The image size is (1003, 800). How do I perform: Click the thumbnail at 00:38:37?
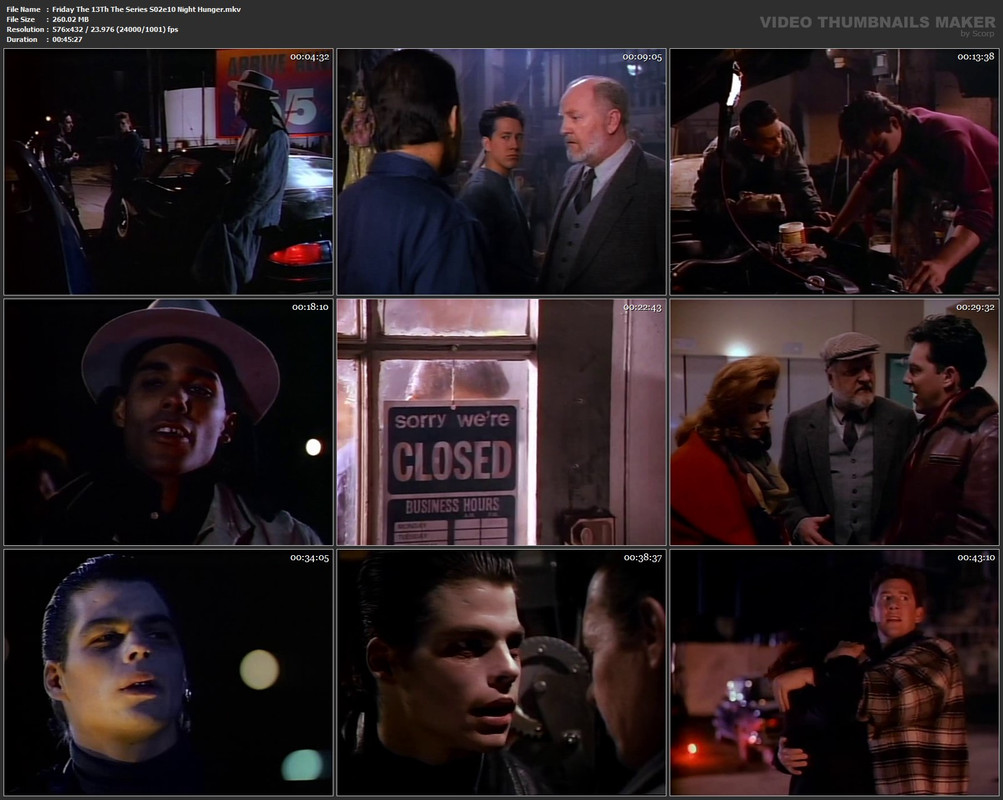click(502, 673)
